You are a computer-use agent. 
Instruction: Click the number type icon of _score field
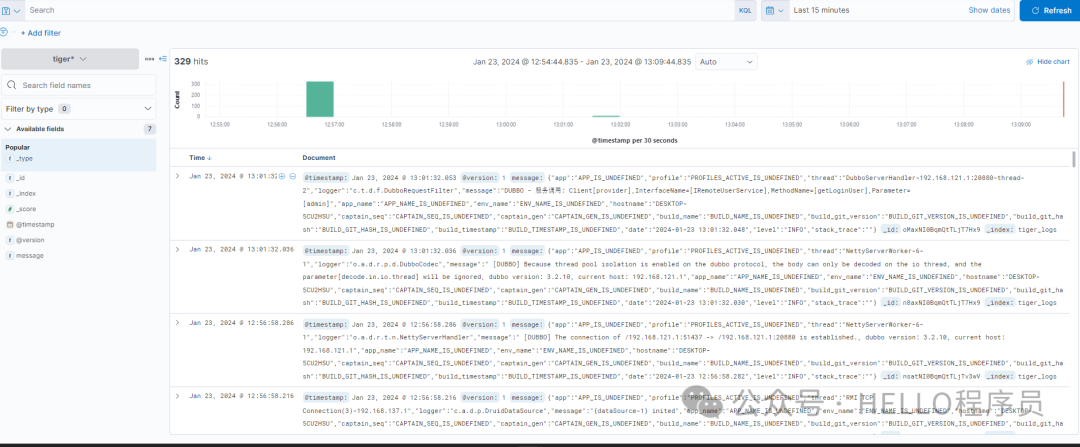click(x=10, y=209)
